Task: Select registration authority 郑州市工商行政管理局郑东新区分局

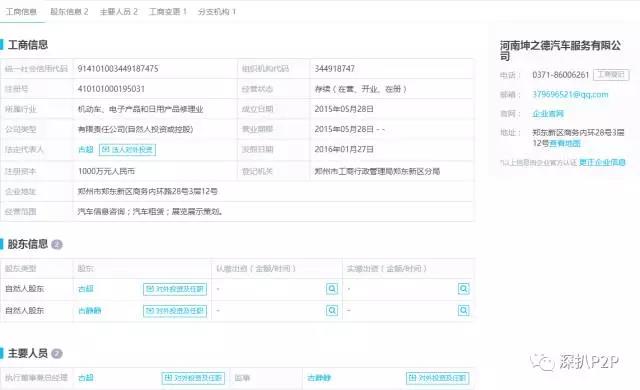Action: tap(377, 171)
